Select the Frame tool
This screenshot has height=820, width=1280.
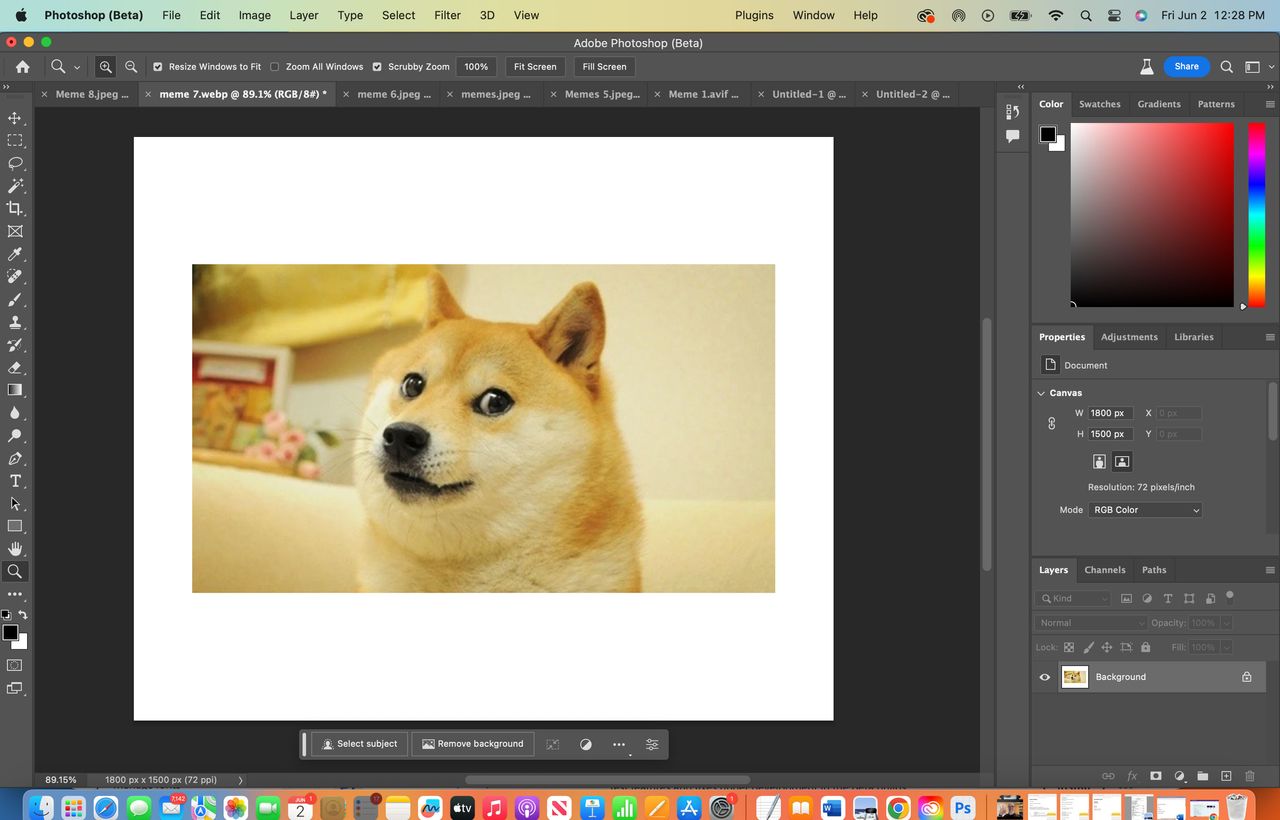point(15,231)
